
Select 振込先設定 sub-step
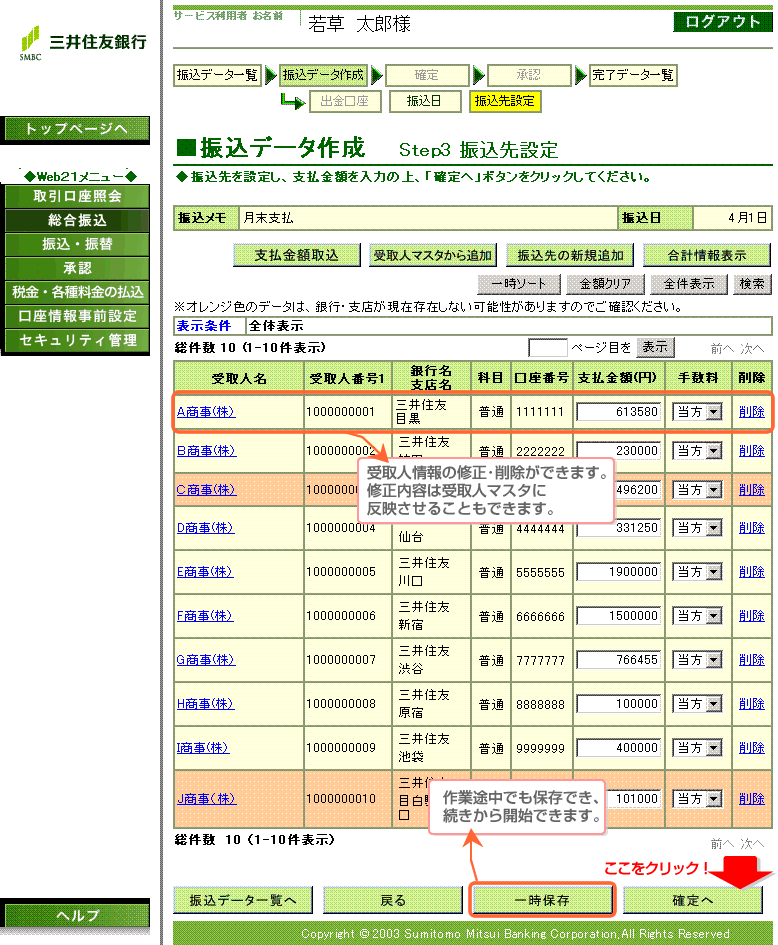505,101
